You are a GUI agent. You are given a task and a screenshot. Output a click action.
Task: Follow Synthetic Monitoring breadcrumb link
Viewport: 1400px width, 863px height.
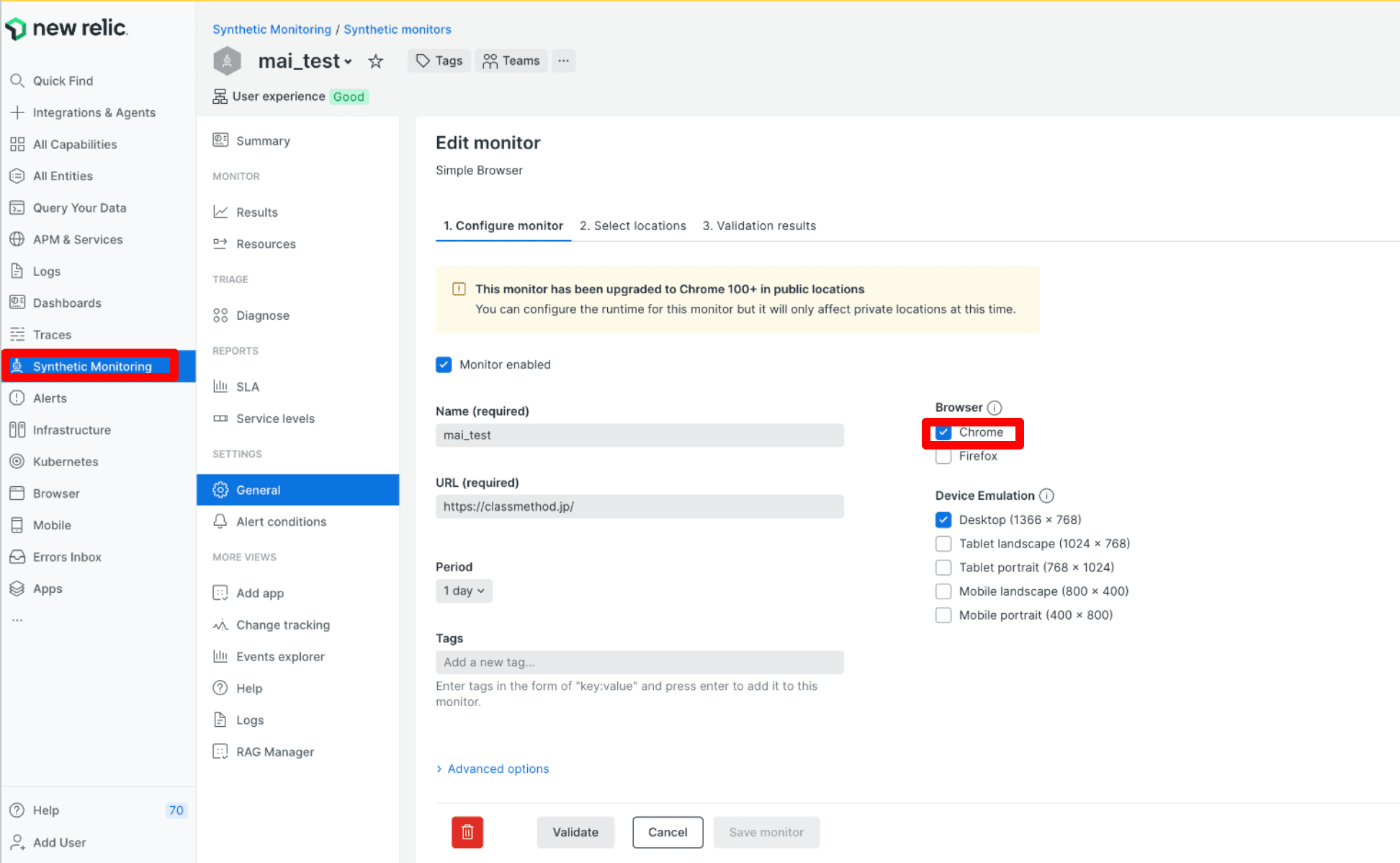click(x=272, y=30)
